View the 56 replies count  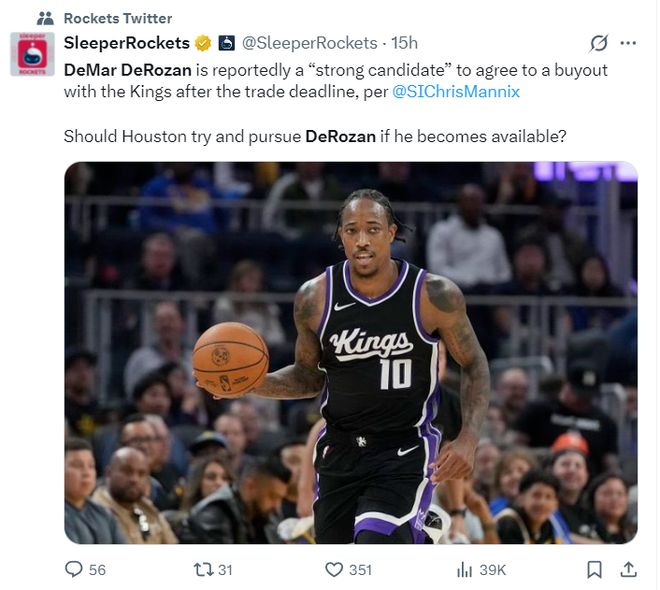click(97, 570)
